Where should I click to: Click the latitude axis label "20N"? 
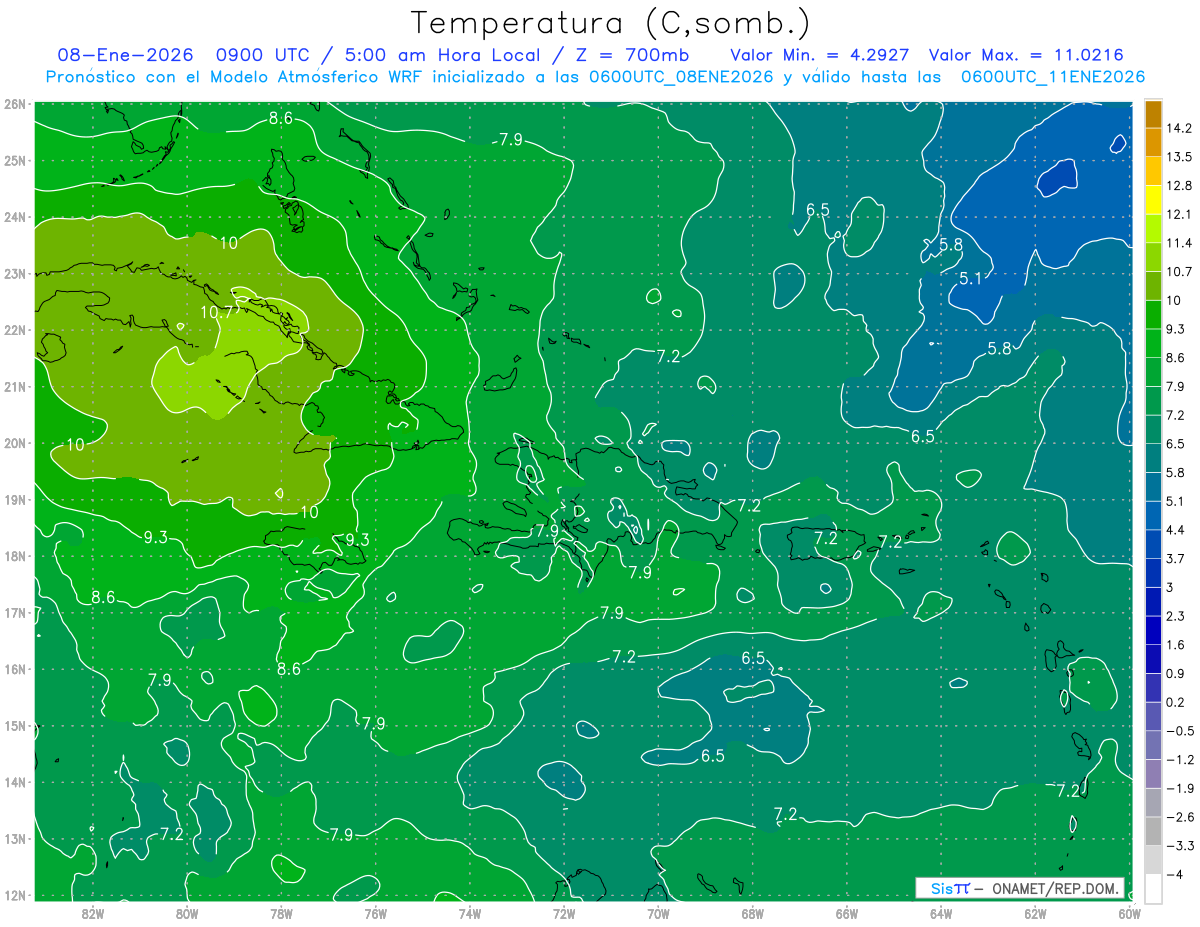(x=14, y=443)
